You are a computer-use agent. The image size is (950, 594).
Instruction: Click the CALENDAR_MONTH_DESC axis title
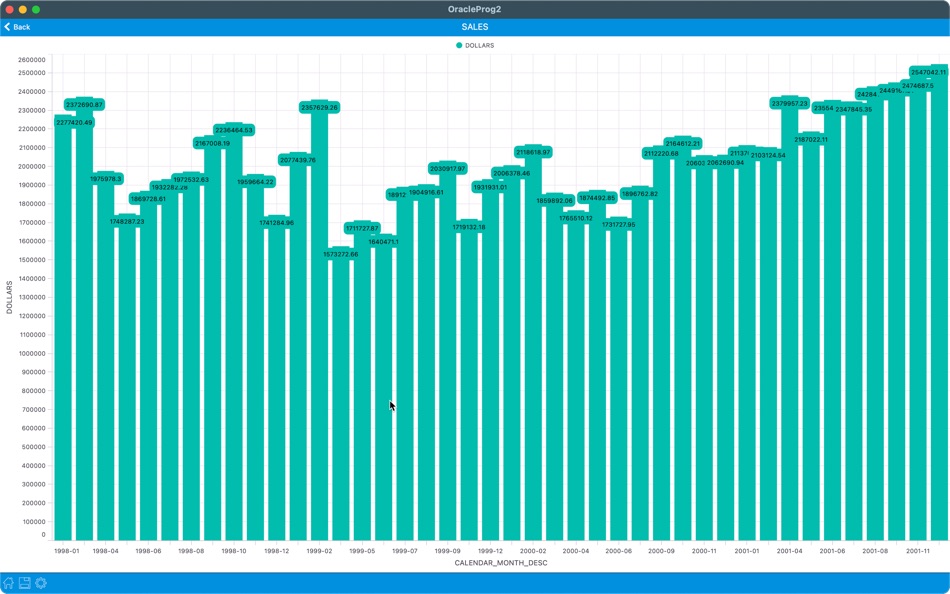coord(501,563)
